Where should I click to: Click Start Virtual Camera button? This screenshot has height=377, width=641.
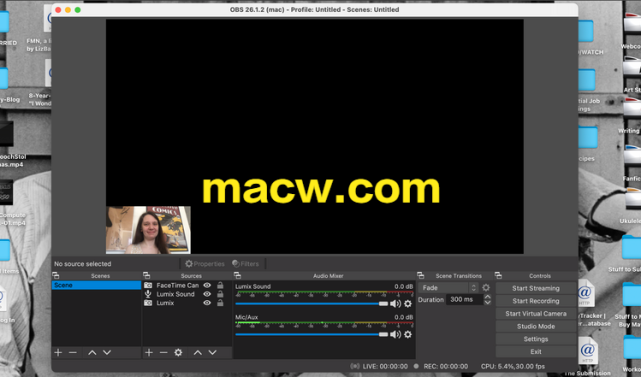[x=536, y=314]
